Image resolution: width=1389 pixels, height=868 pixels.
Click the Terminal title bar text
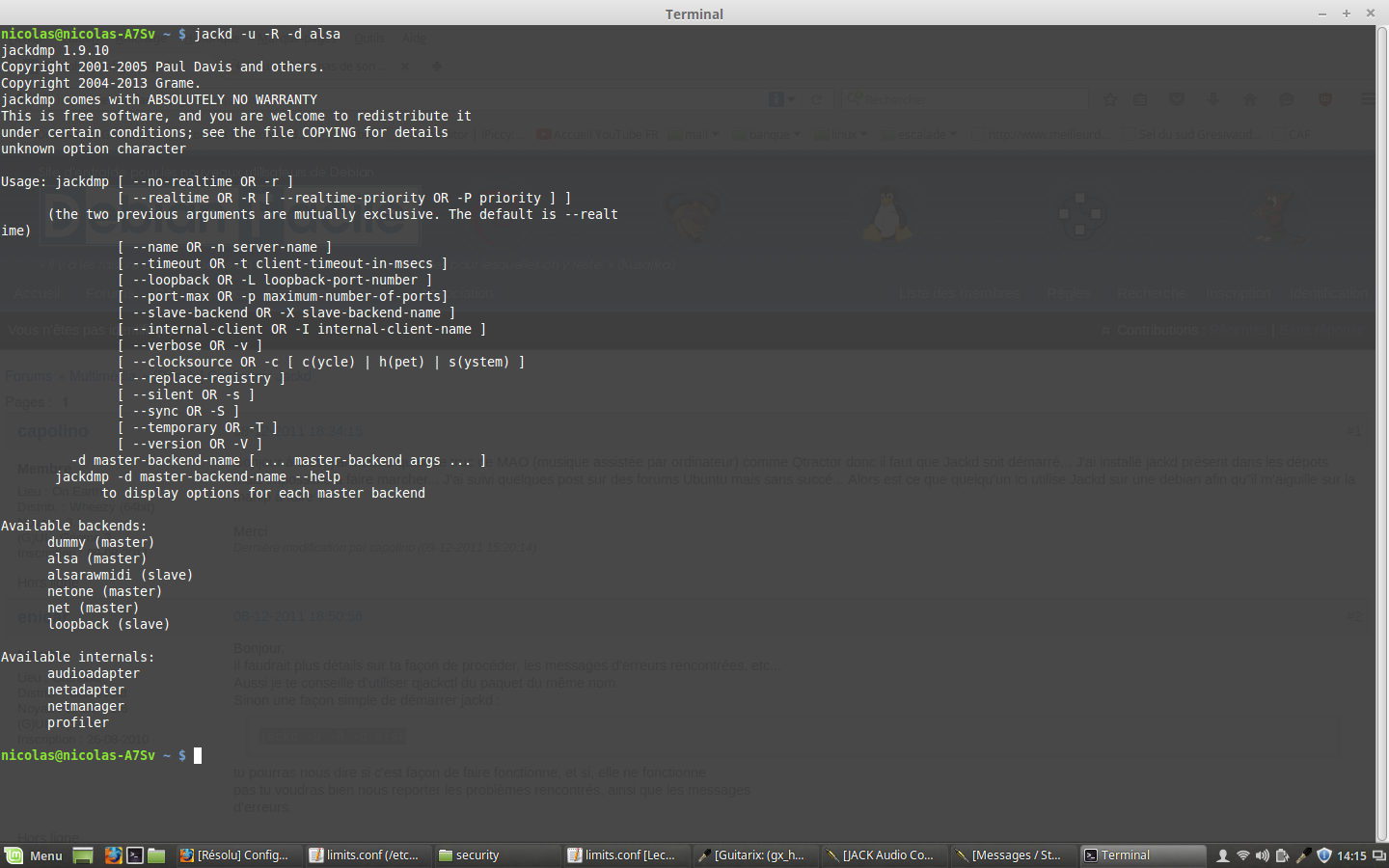pyautogui.click(x=694, y=14)
